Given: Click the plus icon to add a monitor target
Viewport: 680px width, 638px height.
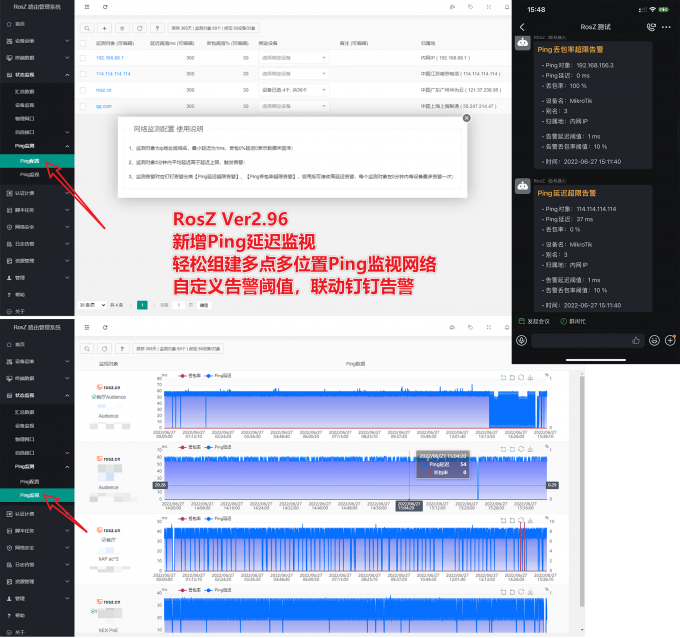Looking at the screenshot, I should (x=105, y=28).
